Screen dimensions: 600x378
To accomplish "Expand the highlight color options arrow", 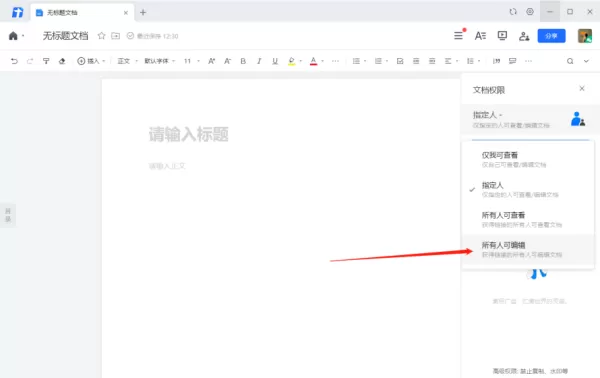I will tap(301, 61).
